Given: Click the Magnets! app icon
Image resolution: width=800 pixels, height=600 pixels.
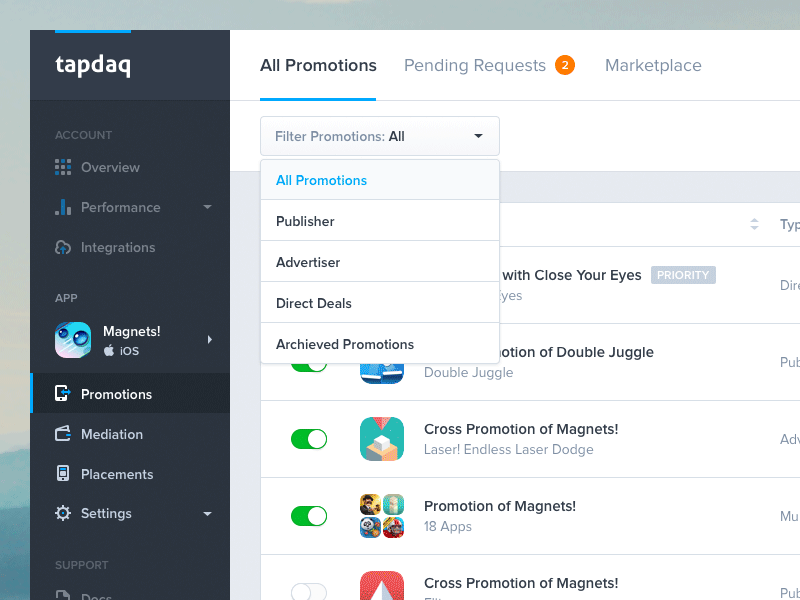Looking at the screenshot, I should [72, 339].
